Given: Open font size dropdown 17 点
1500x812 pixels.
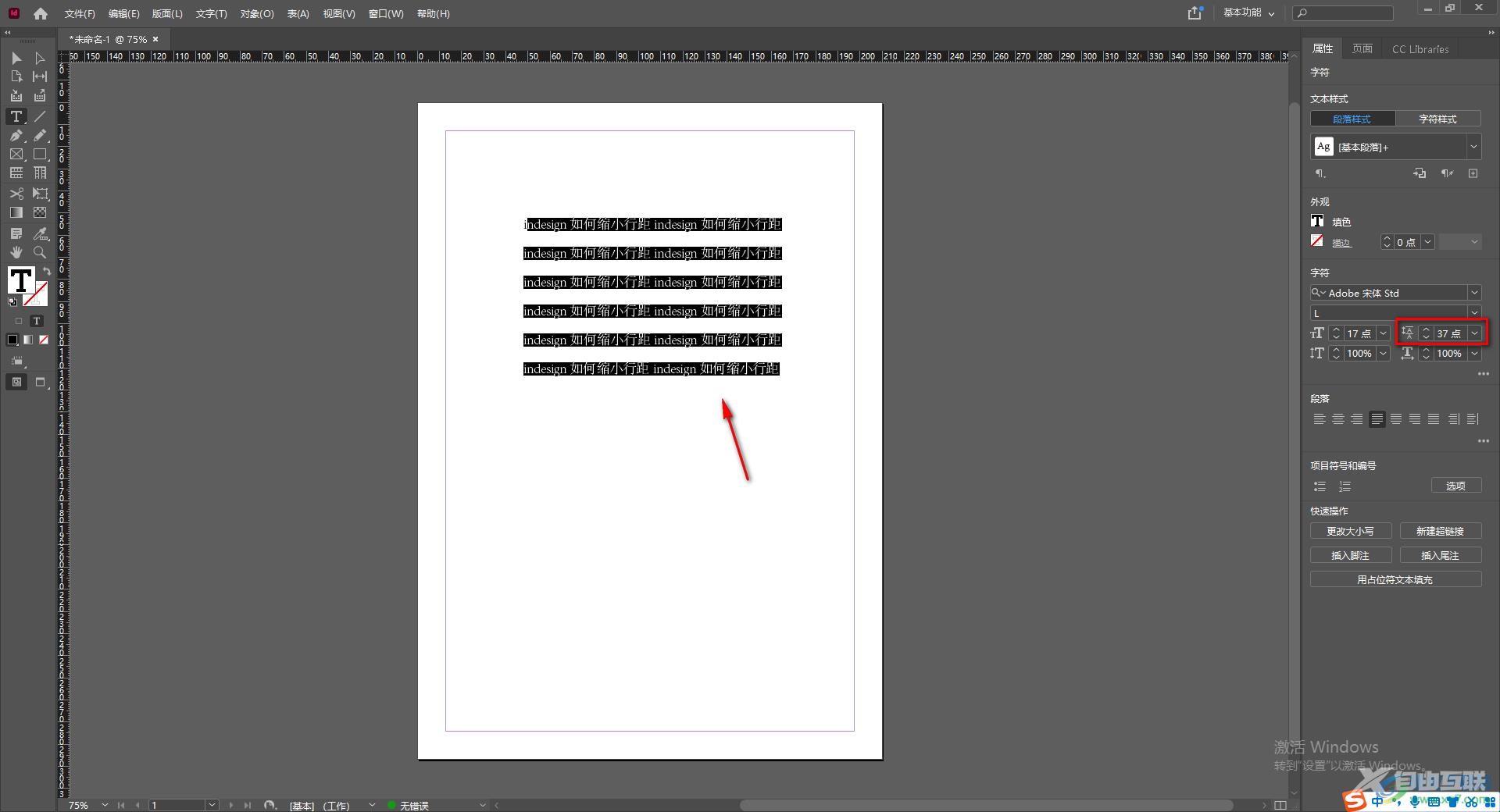Looking at the screenshot, I should point(1383,333).
